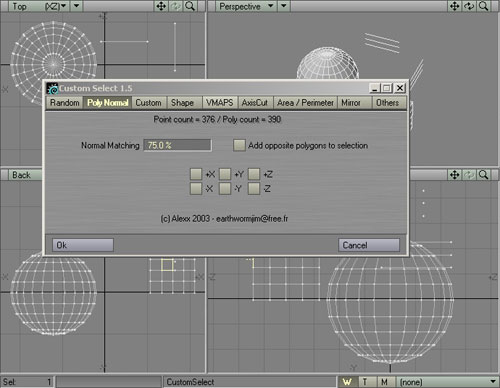The height and width of the screenshot is (388, 500).
Task: Open the VMAPS tab
Action: (x=219, y=103)
